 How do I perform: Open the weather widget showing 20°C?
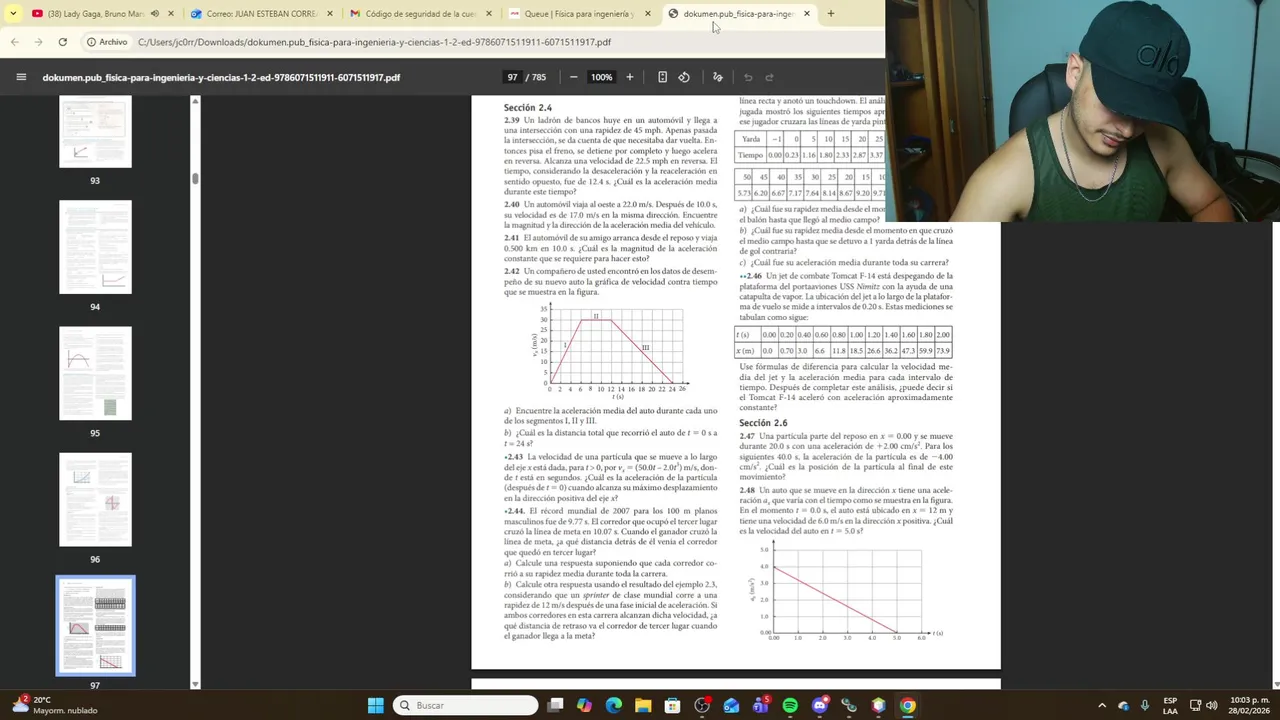coord(55,705)
